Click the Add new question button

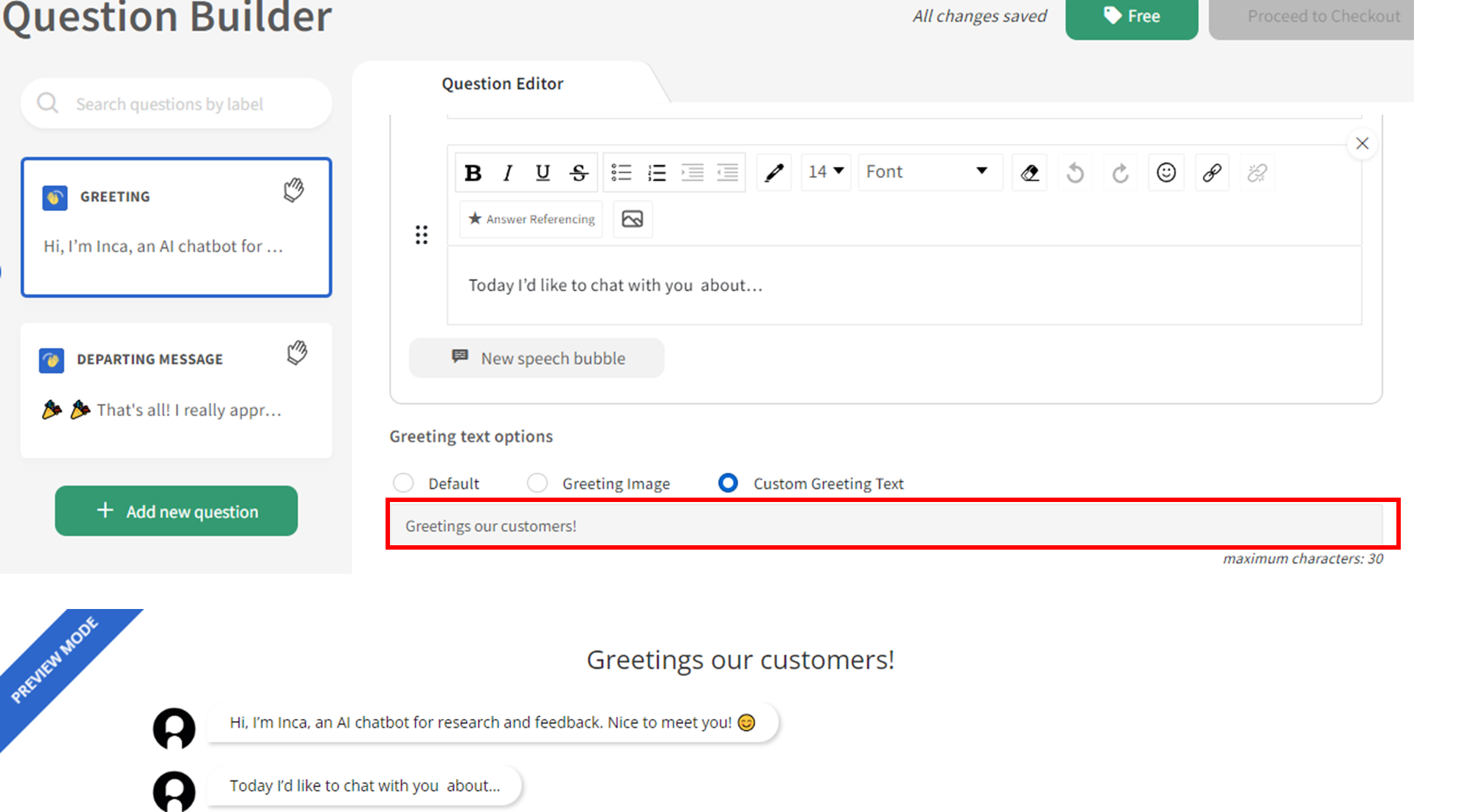[177, 511]
